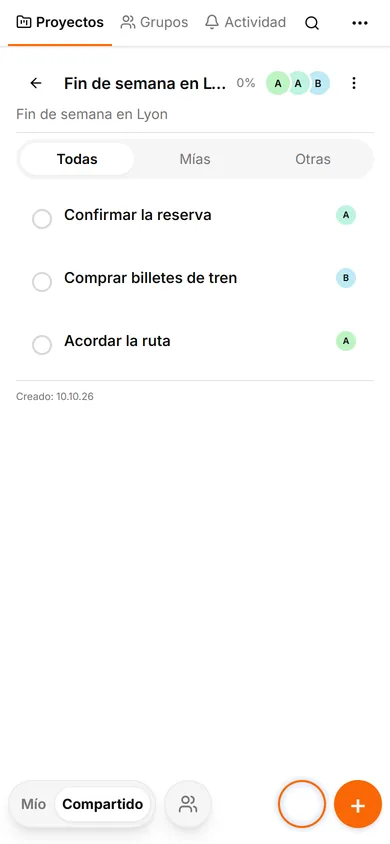Click assignee avatar A on Acordar la ruta
This screenshot has height=844, width=390.
(346, 341)
